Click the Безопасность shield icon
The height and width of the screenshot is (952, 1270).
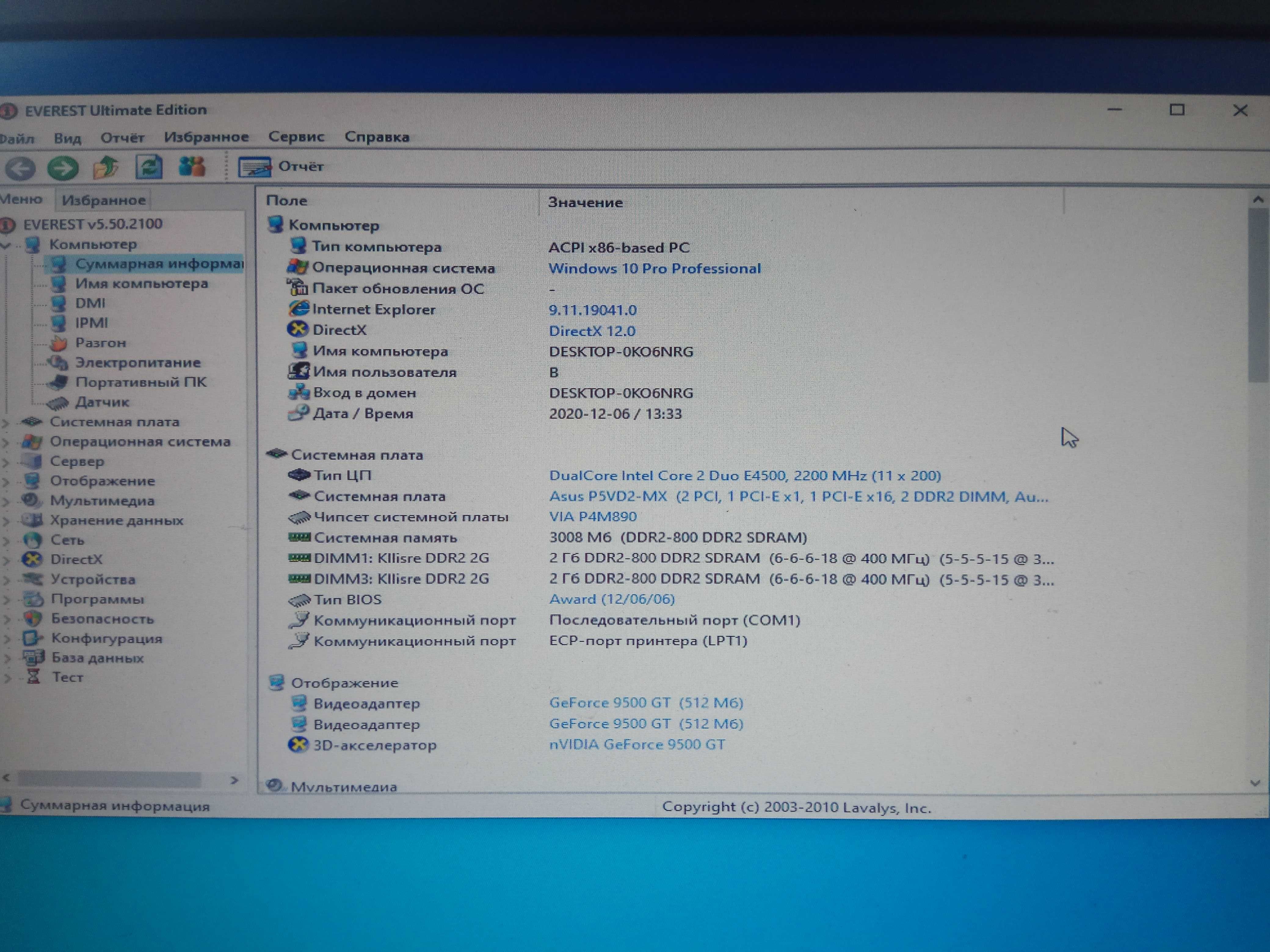point(33,618)
